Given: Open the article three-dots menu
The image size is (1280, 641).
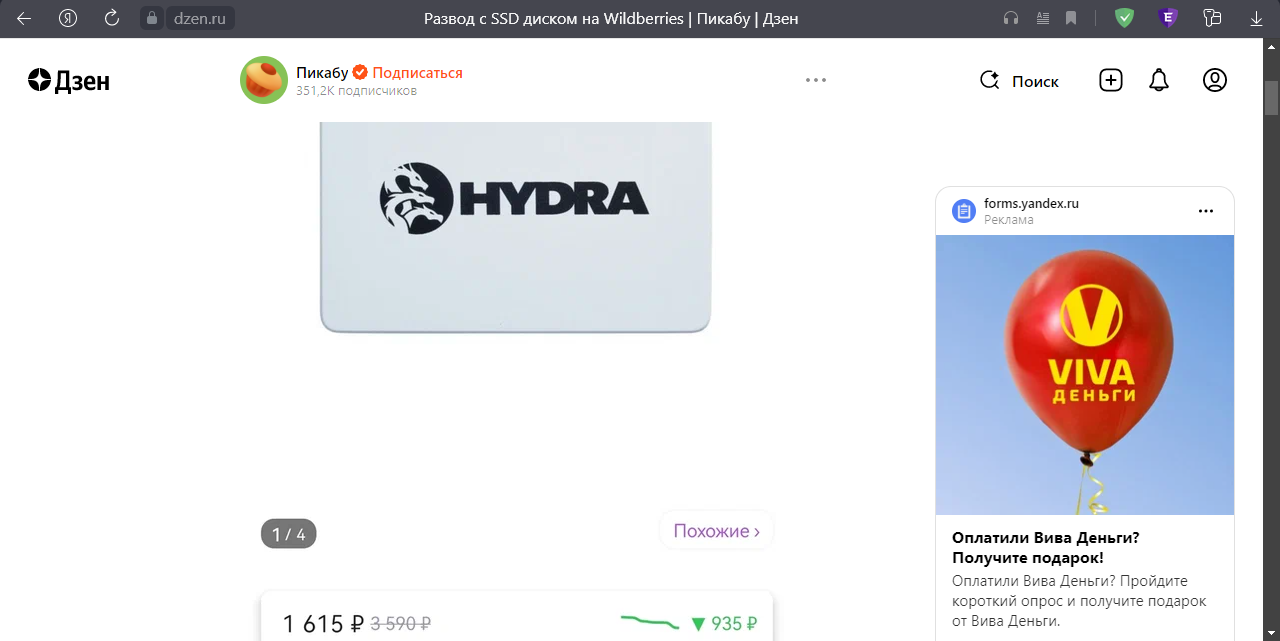Looking at the screenshot, I should pyautogui.click(x=816, y=80).
